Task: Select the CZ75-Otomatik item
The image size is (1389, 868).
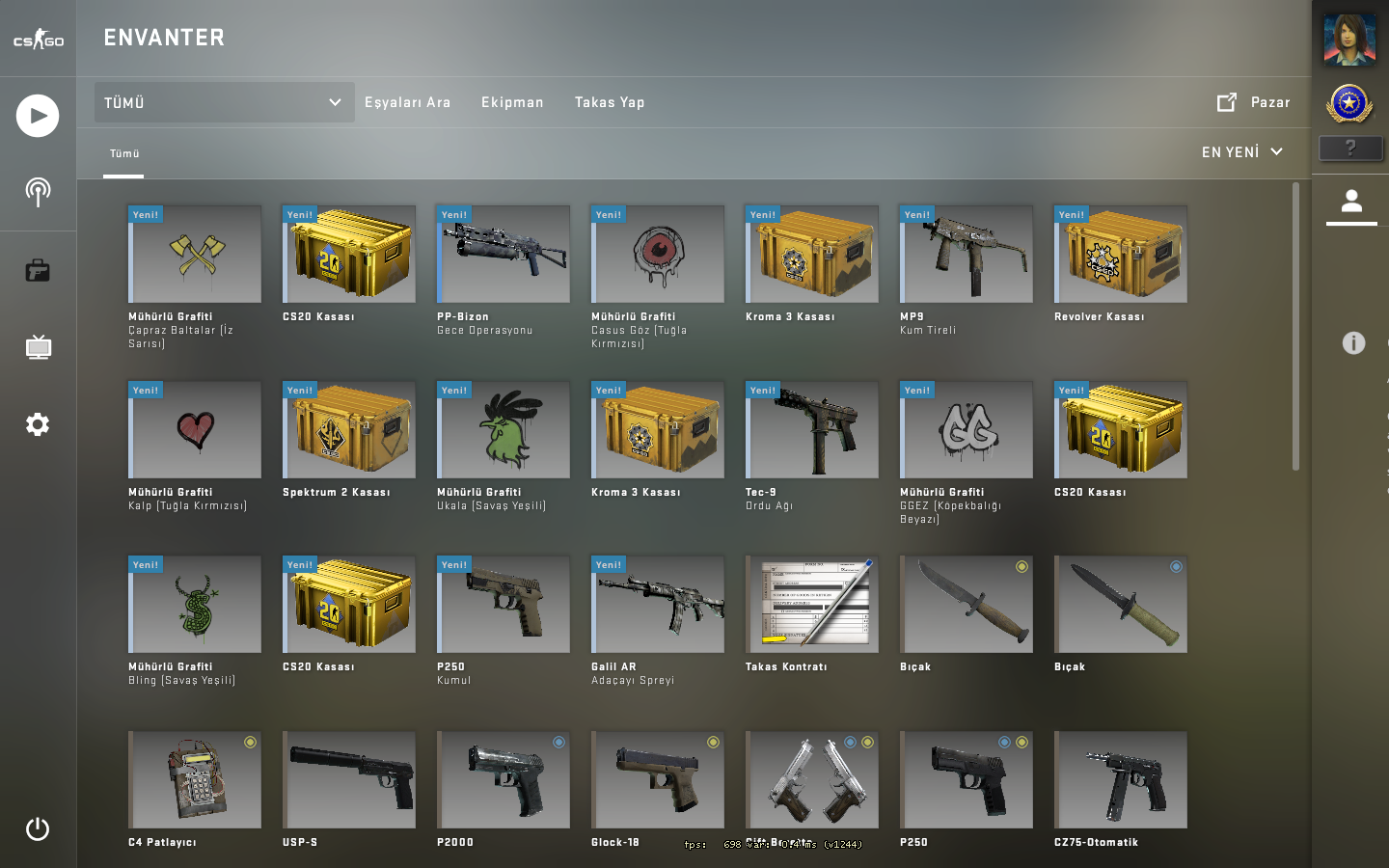Action: [x=1121, y=779]
